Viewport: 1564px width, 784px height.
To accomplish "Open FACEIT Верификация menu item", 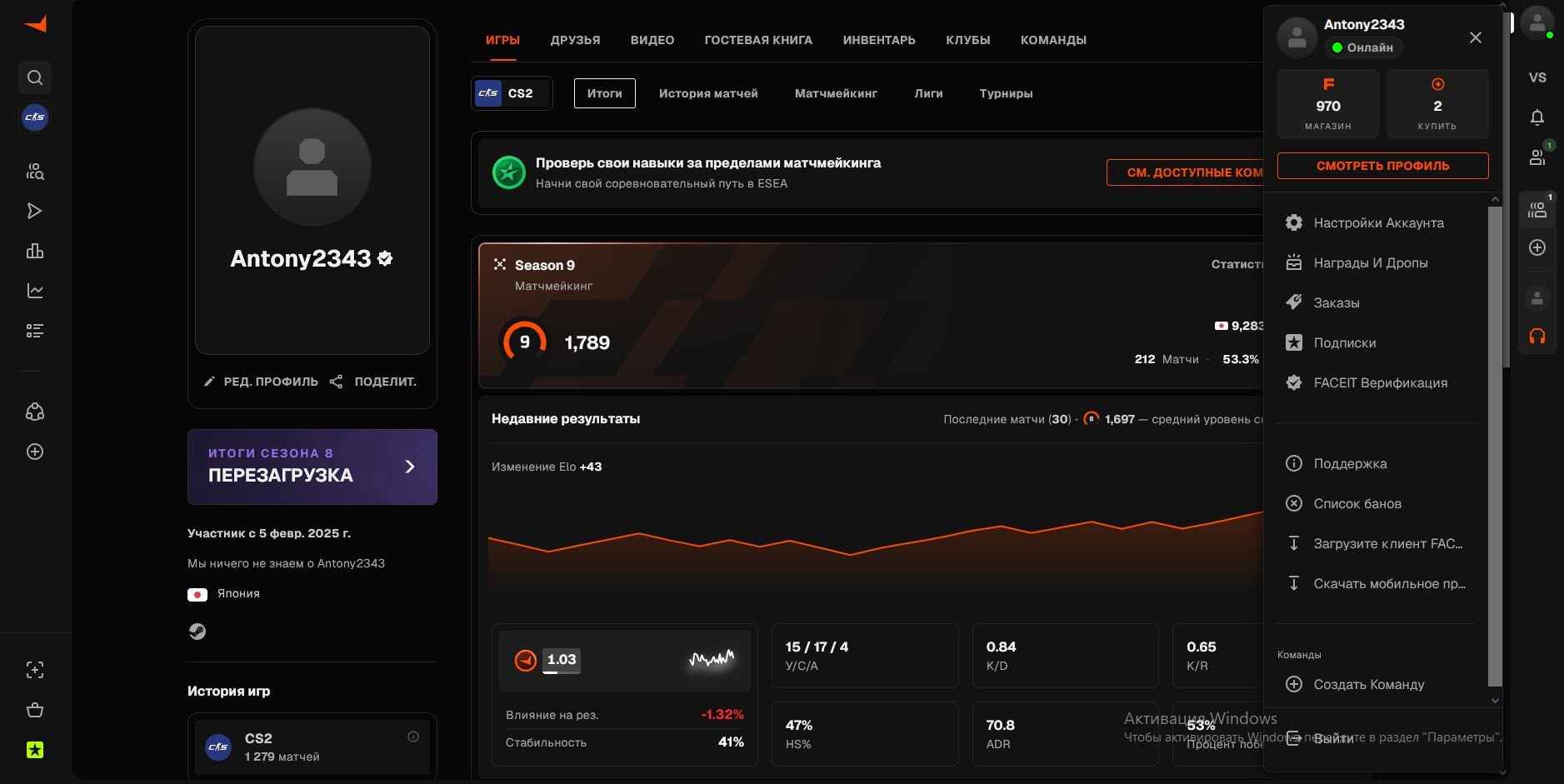I will tap(1376, 382).
